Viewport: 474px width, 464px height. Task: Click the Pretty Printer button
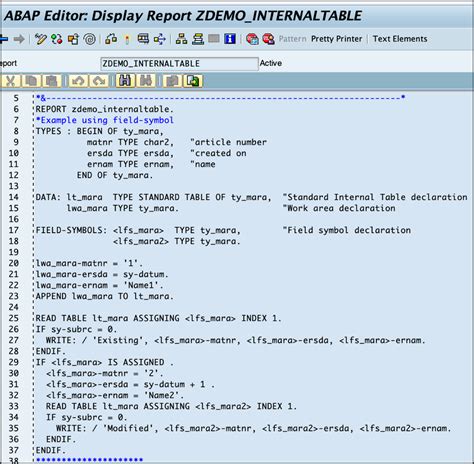coord(336,39)
